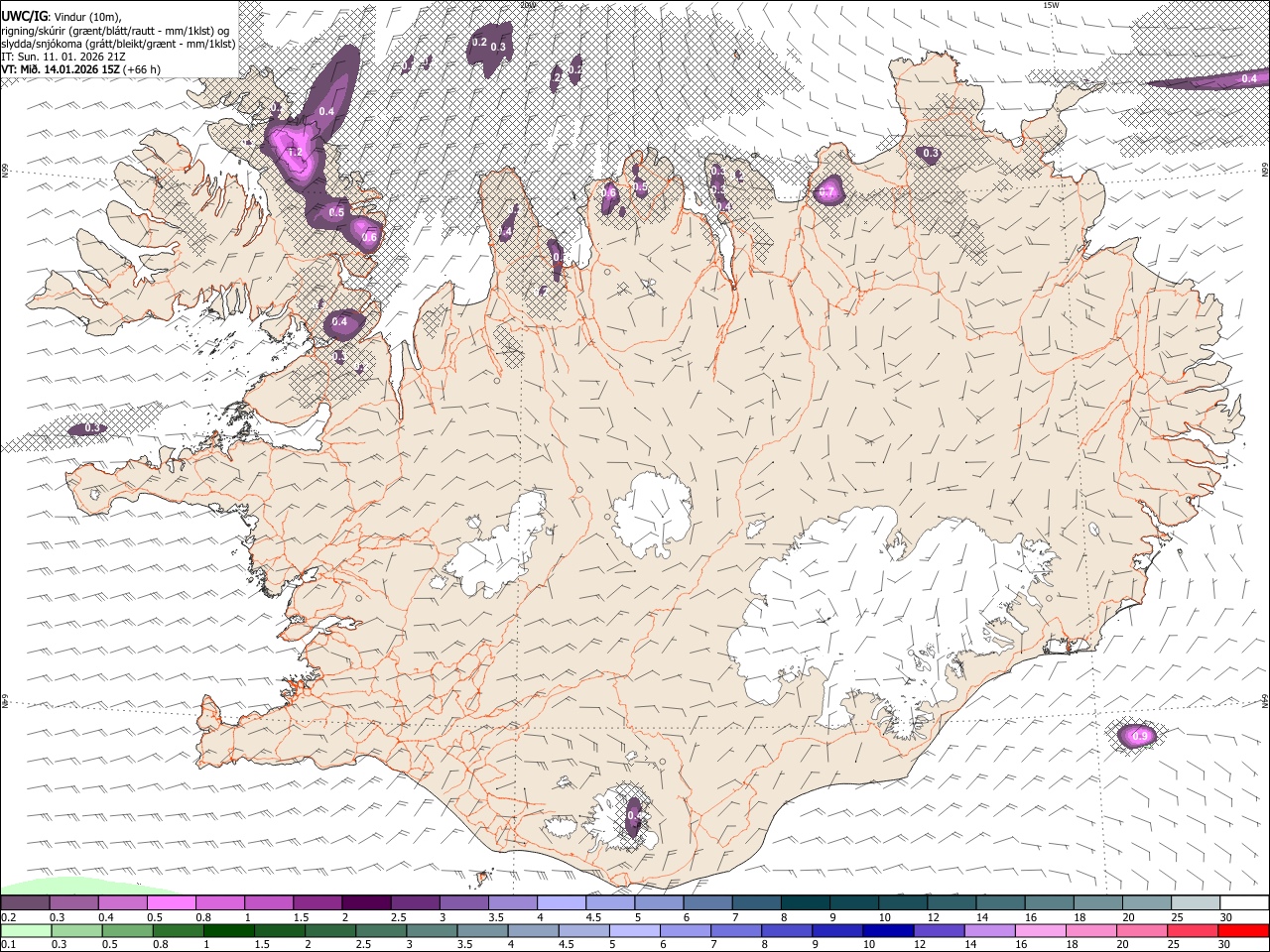Pick the top legend swatch starting at 25
Screen dimensions: 1270x952
coord(1194,902)
